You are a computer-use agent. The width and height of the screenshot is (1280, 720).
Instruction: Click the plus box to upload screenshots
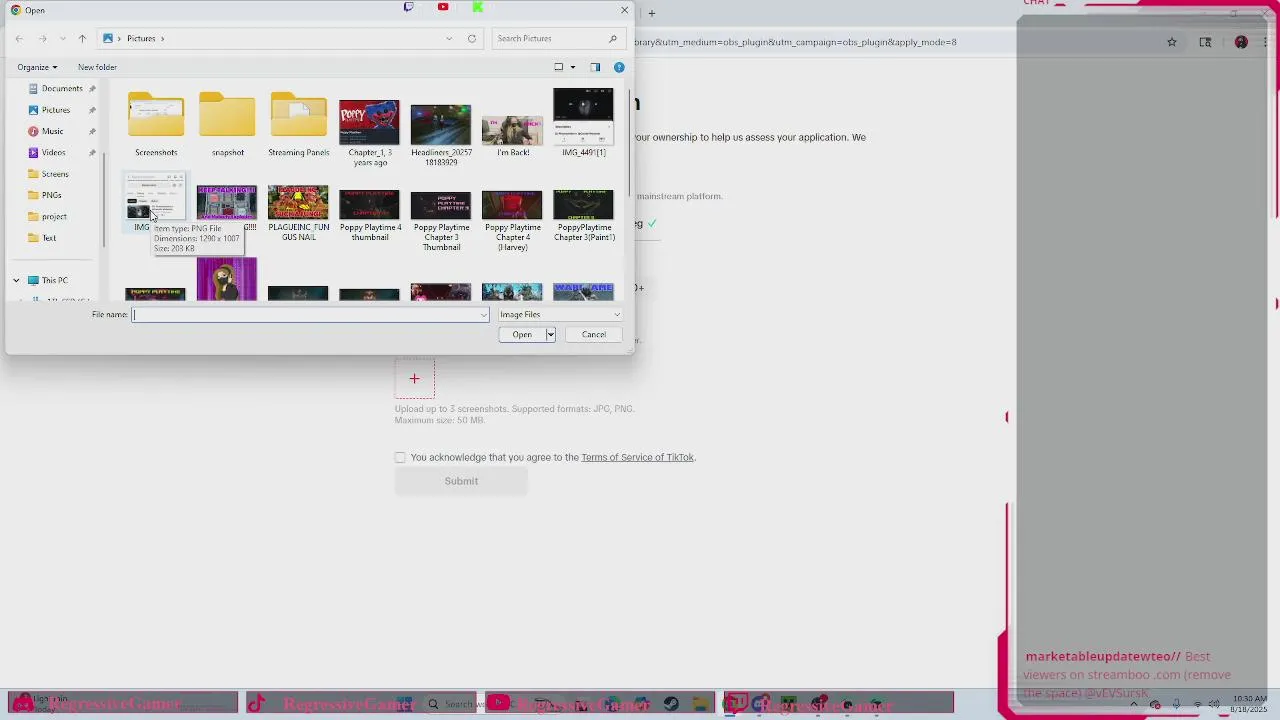[x=414, y=379]
